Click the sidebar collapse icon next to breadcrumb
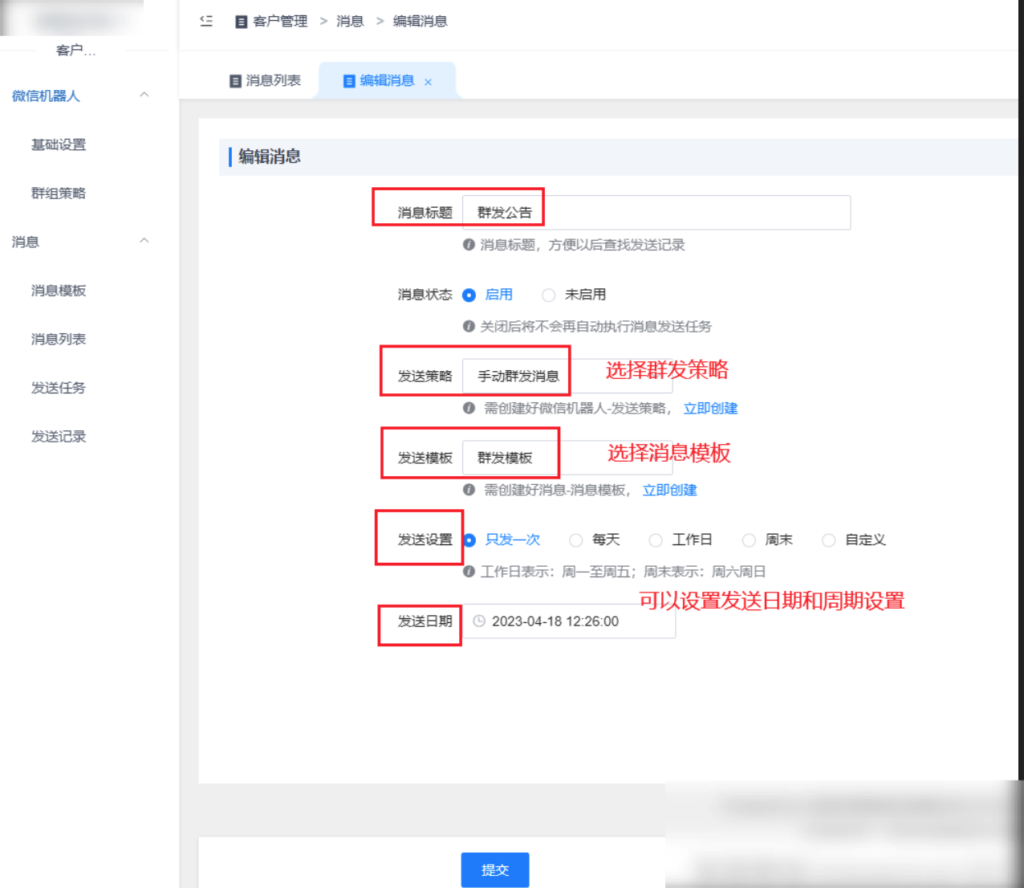This screenshot has width=1024, height=888. (x=205, y=21)
